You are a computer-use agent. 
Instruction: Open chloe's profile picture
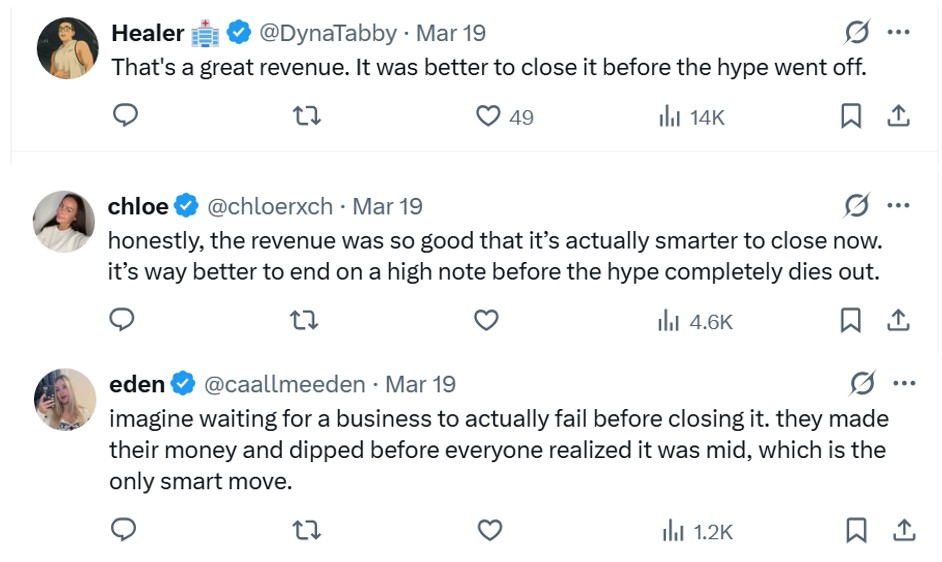pyautogui.click(x=64, y=221)
